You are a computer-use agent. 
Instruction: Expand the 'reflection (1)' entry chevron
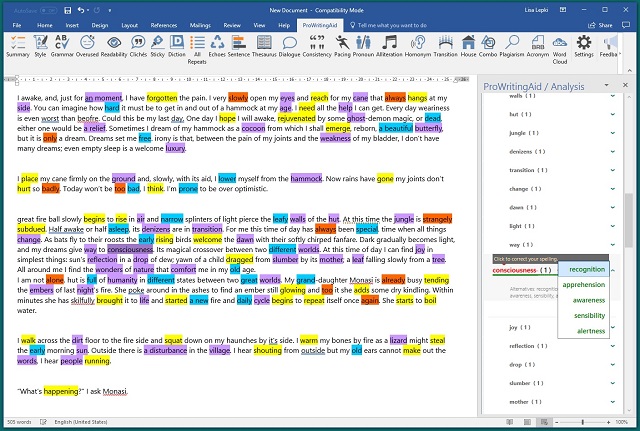pos(613,346)
